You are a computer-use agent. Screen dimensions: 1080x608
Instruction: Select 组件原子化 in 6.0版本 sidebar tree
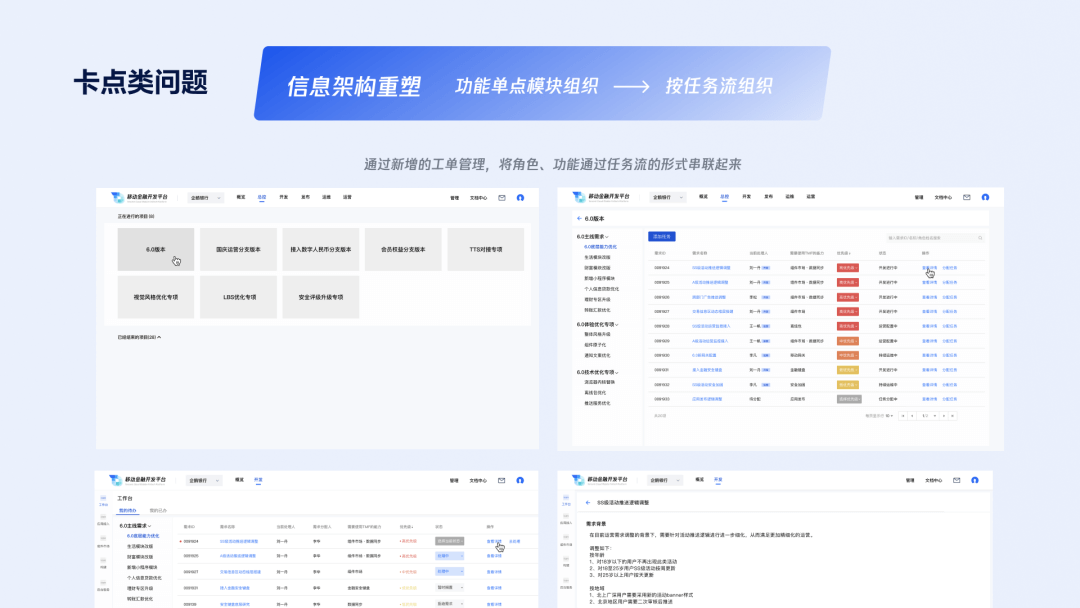coord(594,345)
